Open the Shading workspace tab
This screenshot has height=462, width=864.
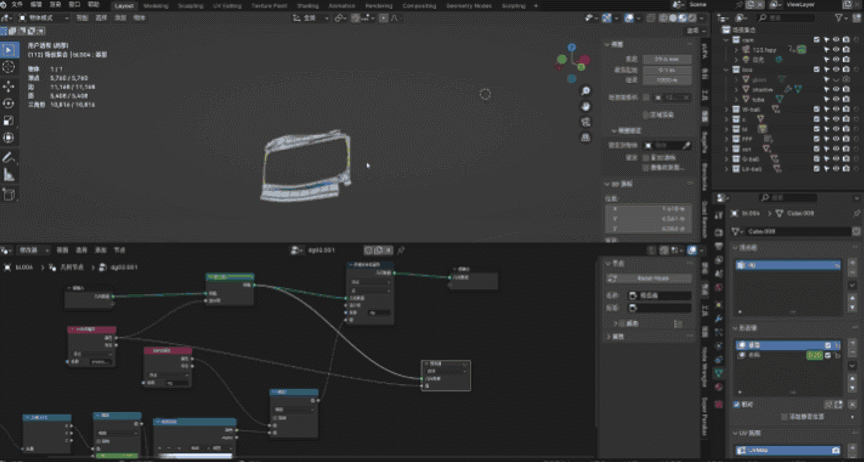point(307,6)
